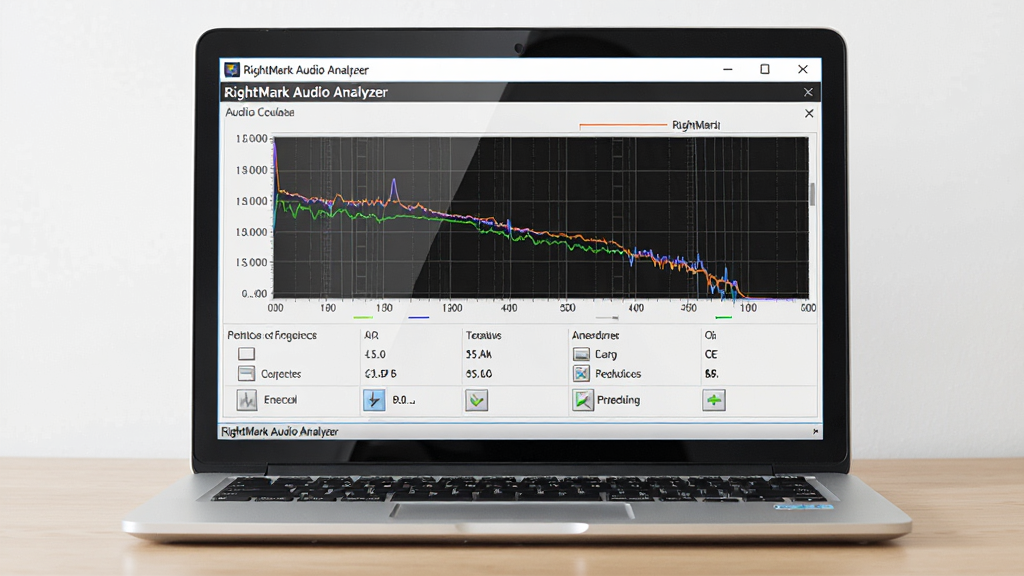Viewport: 1024px width, 576px height.
Task: Click the Pechuices label
Action: 618,374
